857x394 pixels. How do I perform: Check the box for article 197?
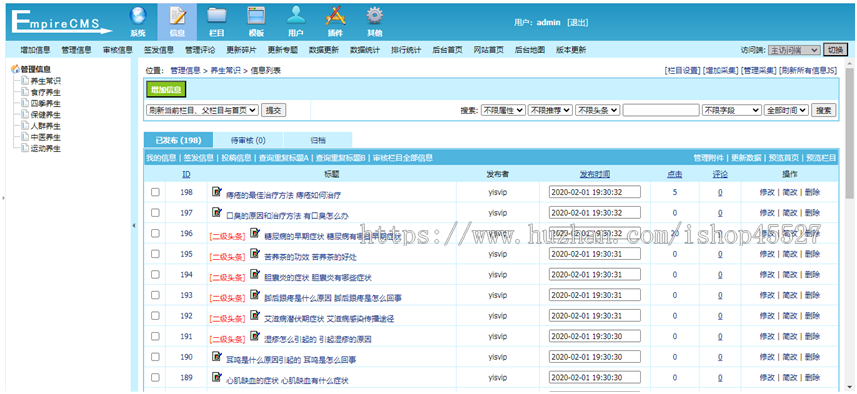[x=155, y=213]
